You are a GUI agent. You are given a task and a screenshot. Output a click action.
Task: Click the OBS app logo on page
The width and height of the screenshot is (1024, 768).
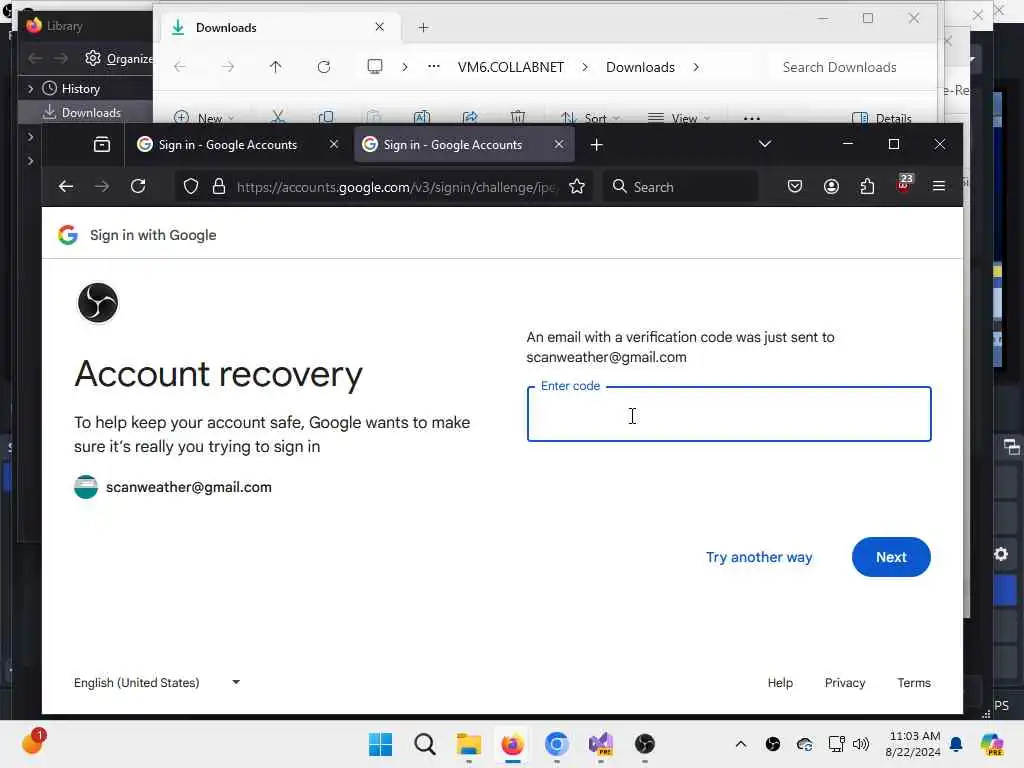click(98, 302)
